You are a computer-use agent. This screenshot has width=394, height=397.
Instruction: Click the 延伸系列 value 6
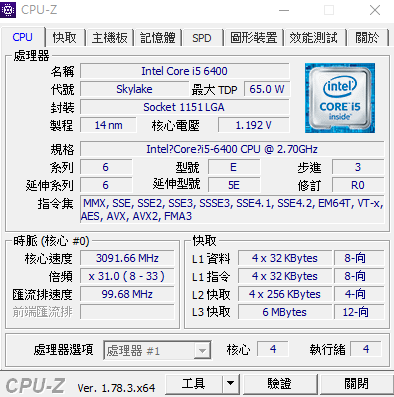point(106,185)
